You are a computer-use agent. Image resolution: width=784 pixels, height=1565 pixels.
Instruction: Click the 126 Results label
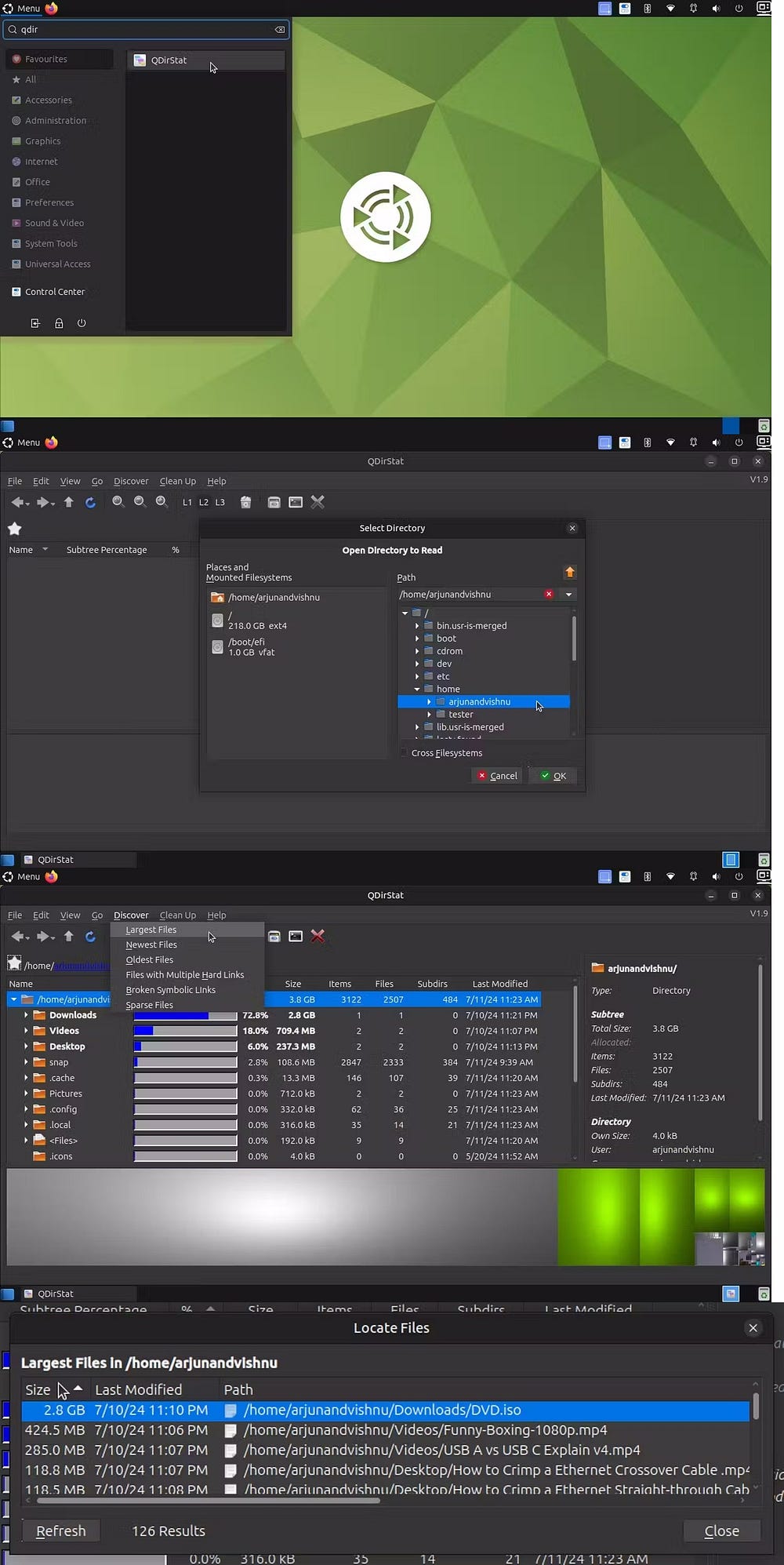(x=169, y=1530)
